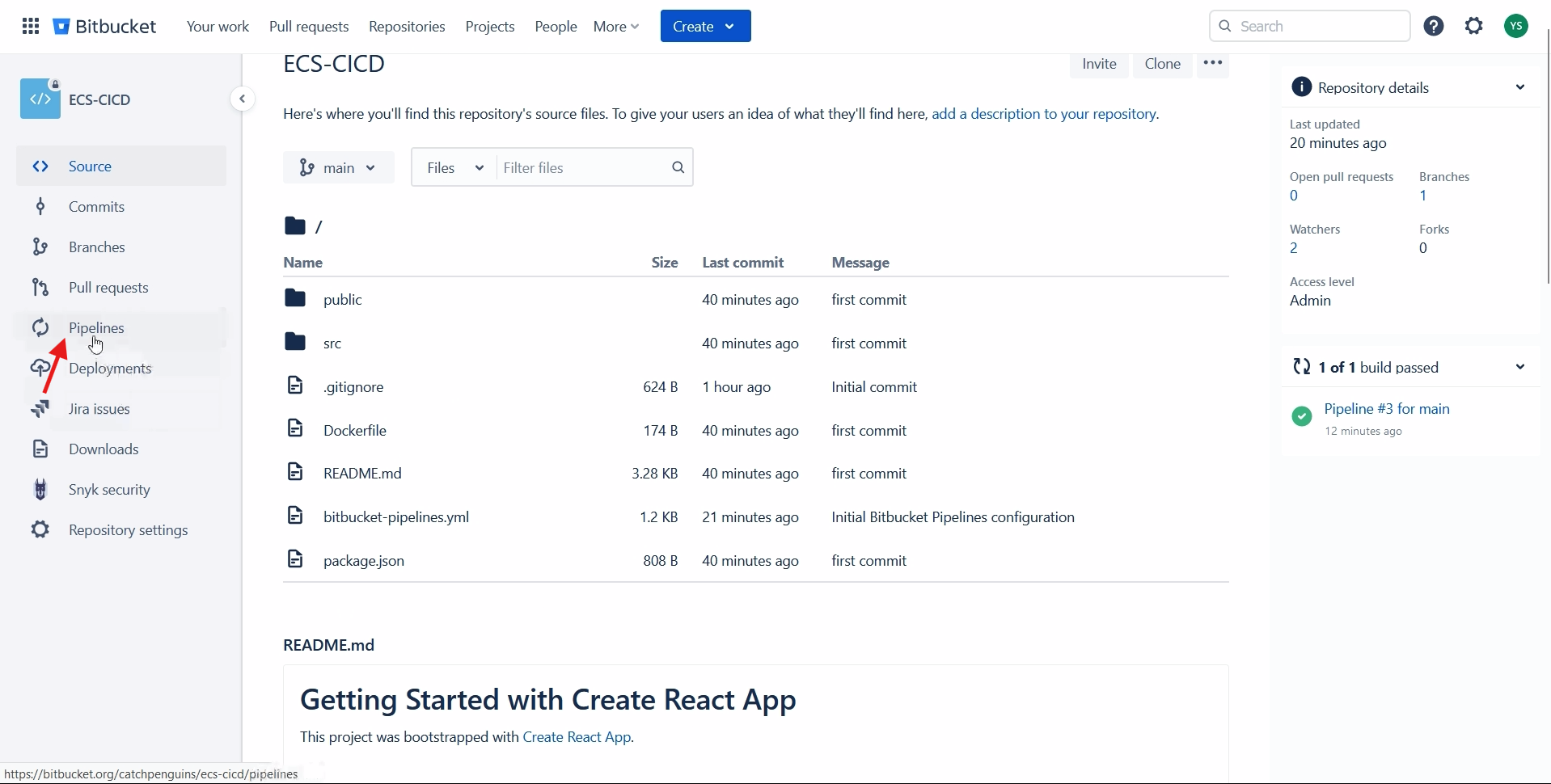Screen dimensions: 1551x784
Task: Click add a description to your repository link
Action: tap(1044, 114)
